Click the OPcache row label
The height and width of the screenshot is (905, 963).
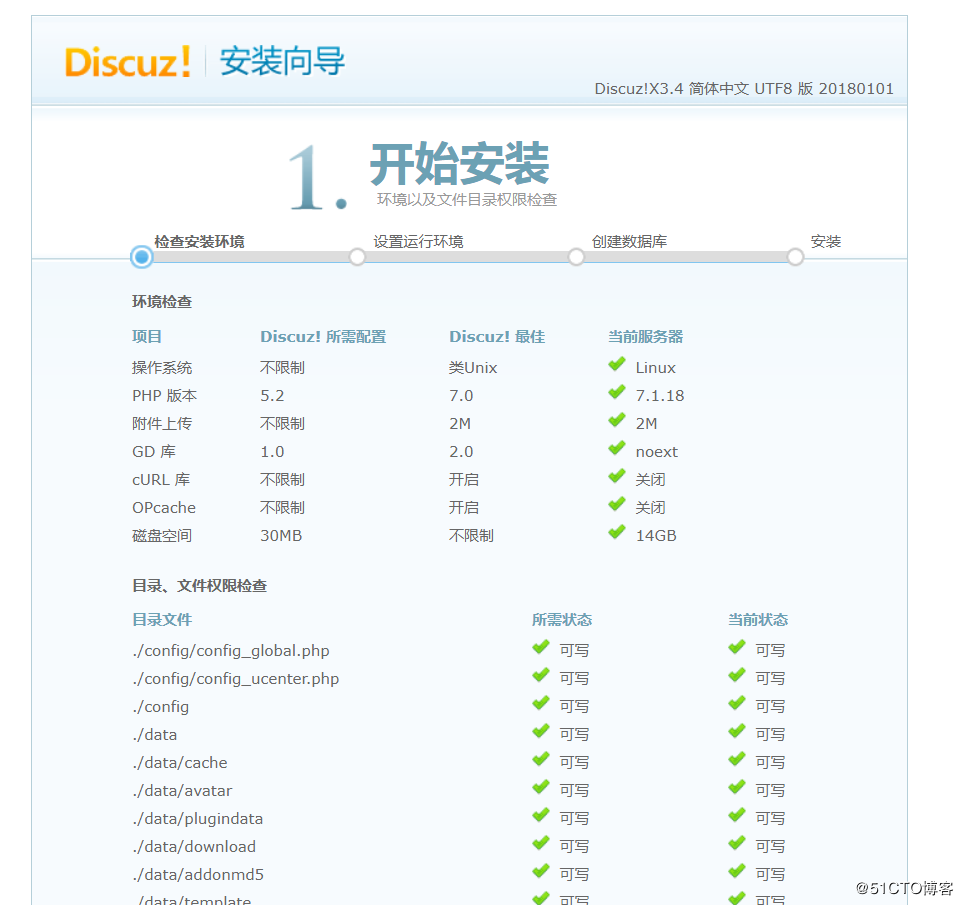pyautogui.click(x=164, y=508)
